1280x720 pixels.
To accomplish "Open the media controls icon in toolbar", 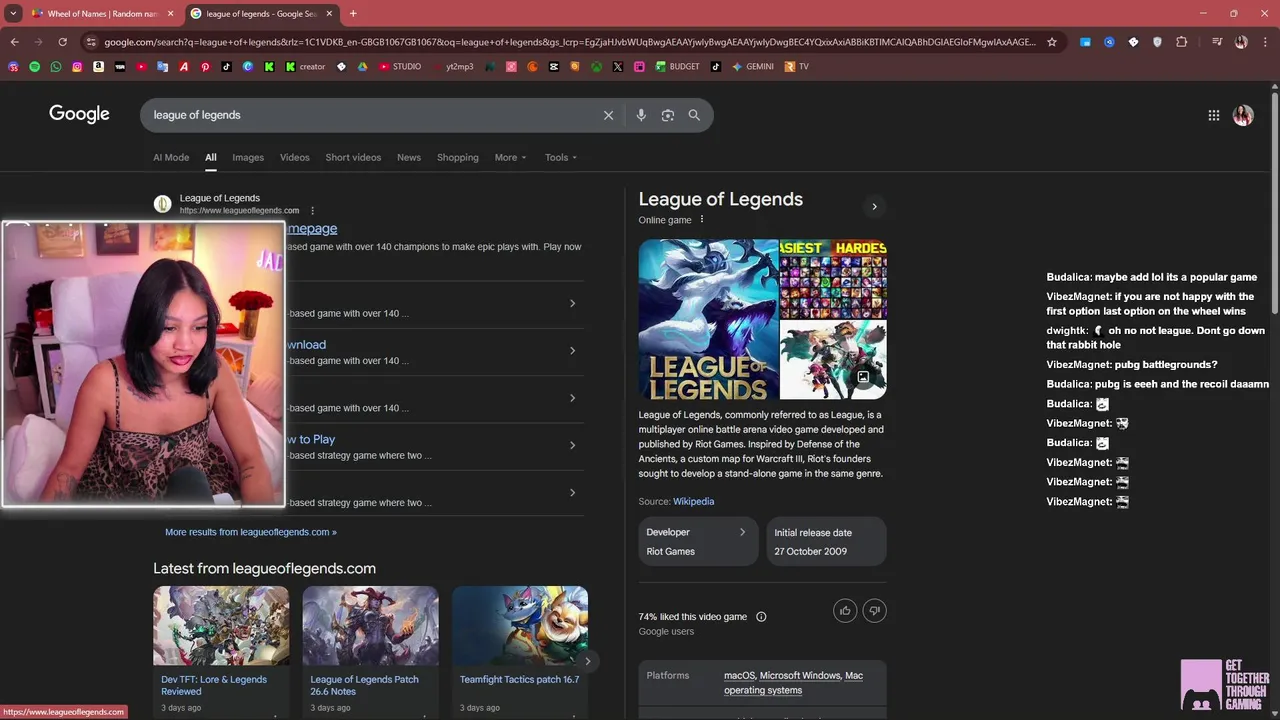I will [1217, 42].
